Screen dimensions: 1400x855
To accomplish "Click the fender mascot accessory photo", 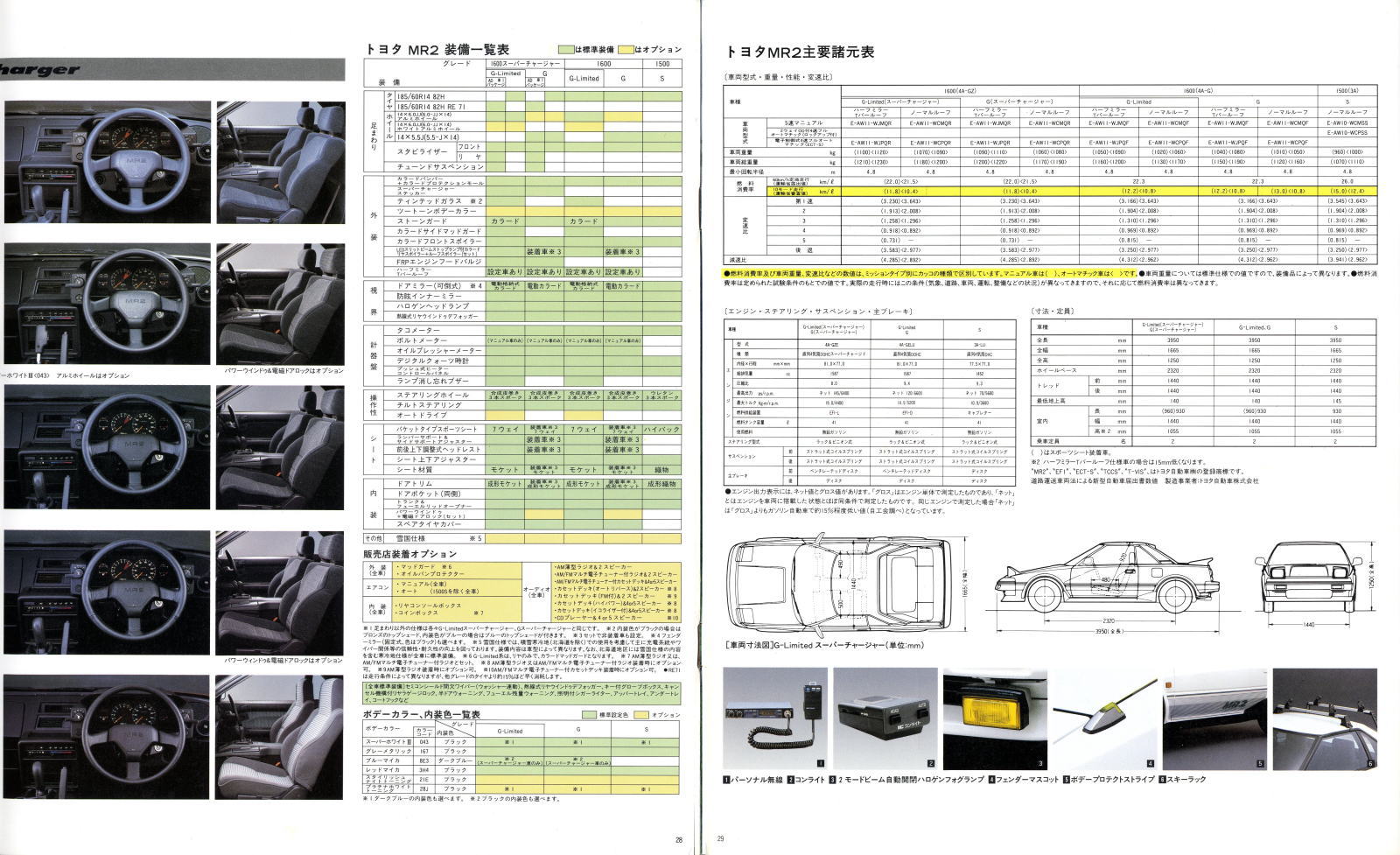I will pyautogui.click(x=1102, y=719).
